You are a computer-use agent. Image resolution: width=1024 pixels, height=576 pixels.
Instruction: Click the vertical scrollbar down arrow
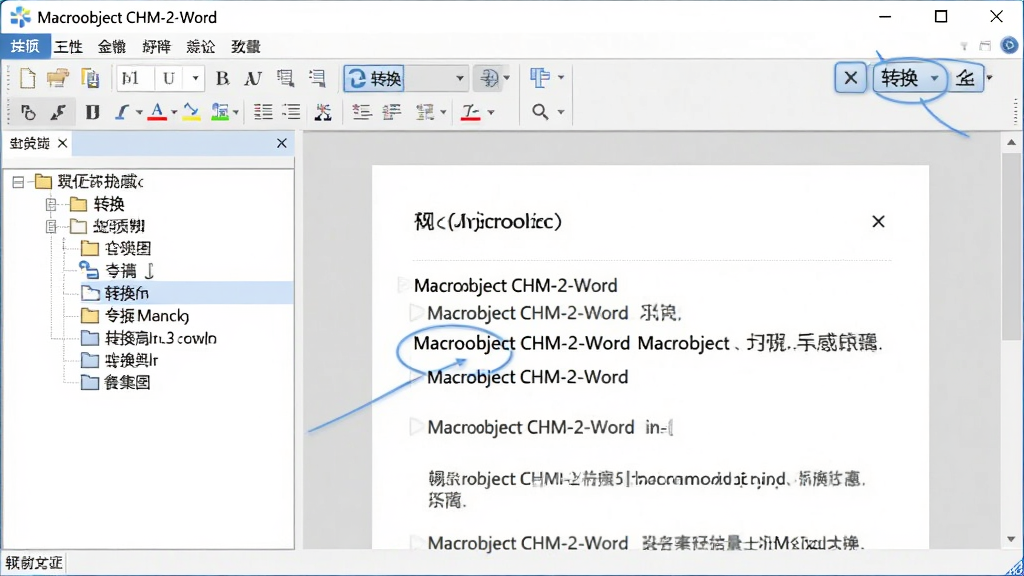(x=1011, y=539)
